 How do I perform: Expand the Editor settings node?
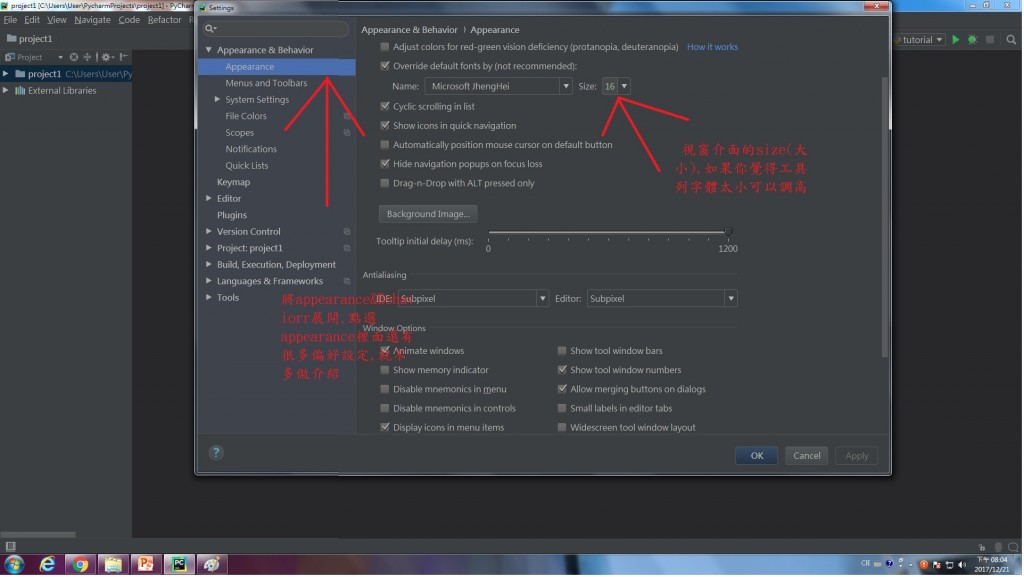(x=209, y=198)
